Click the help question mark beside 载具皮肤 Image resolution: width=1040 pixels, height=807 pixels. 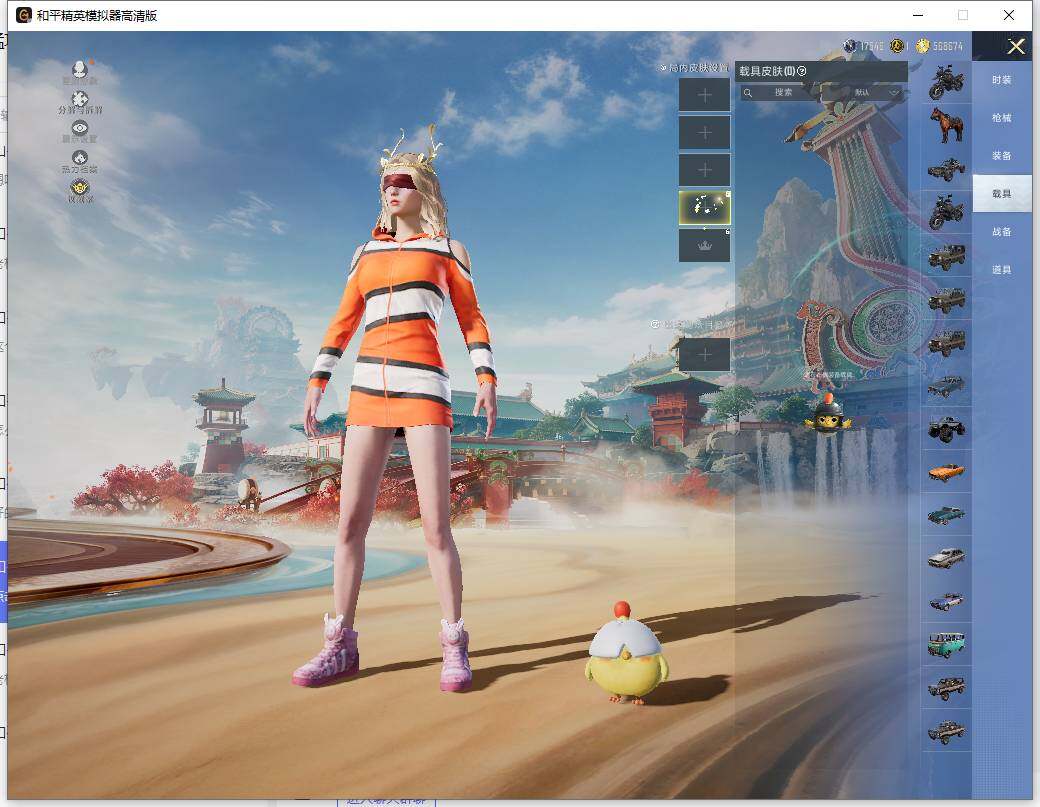pos(802,71)
